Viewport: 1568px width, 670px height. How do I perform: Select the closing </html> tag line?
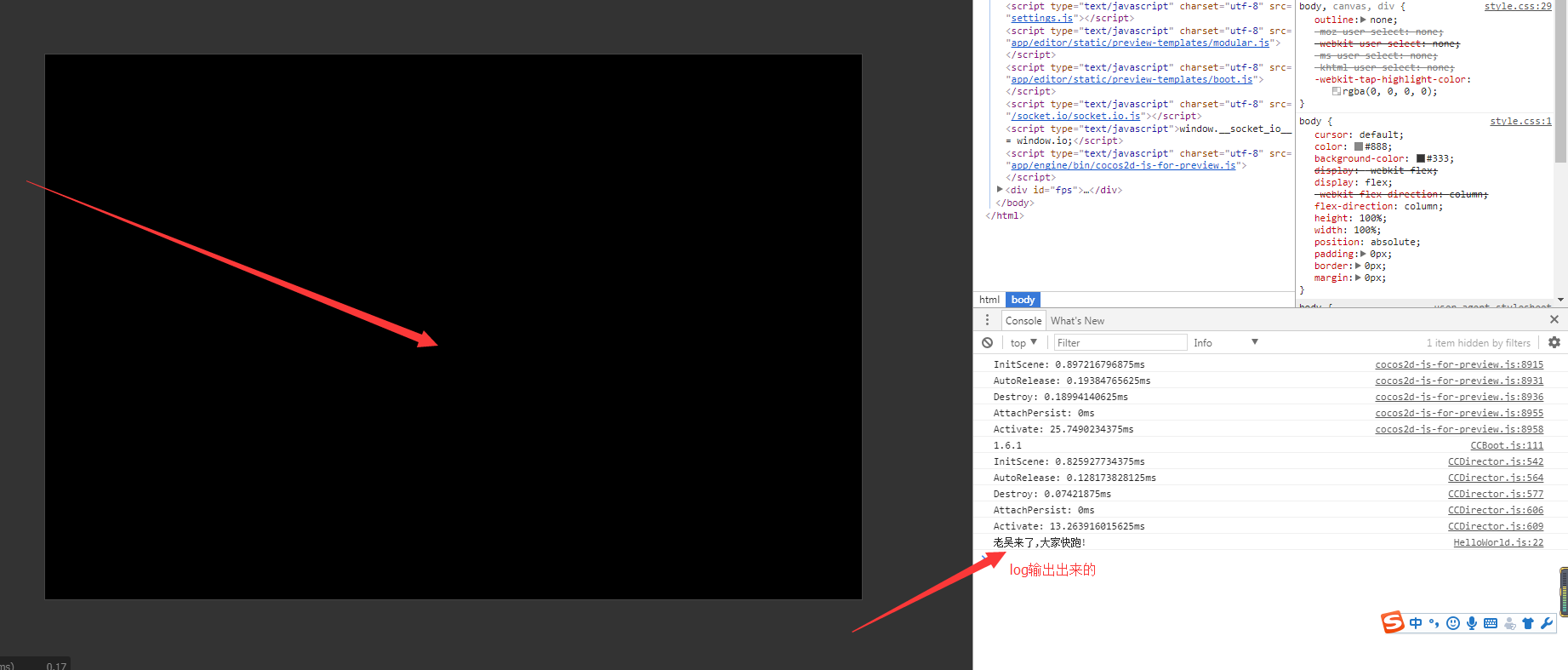(x=1004, y=215)
